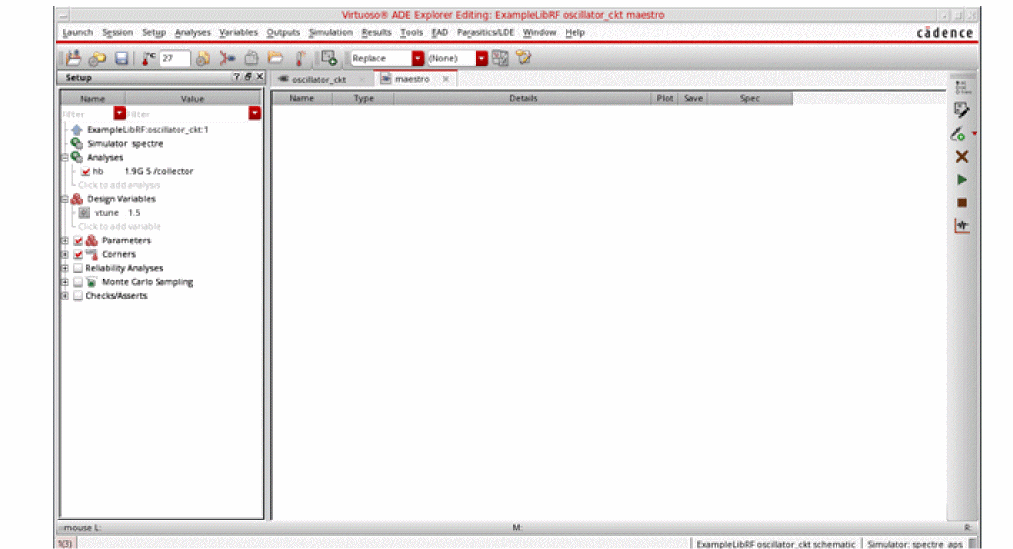This screenshot has width=1013, height=549.
Task: Click the 'Click to add analysis' row
Action: (119, 185)
